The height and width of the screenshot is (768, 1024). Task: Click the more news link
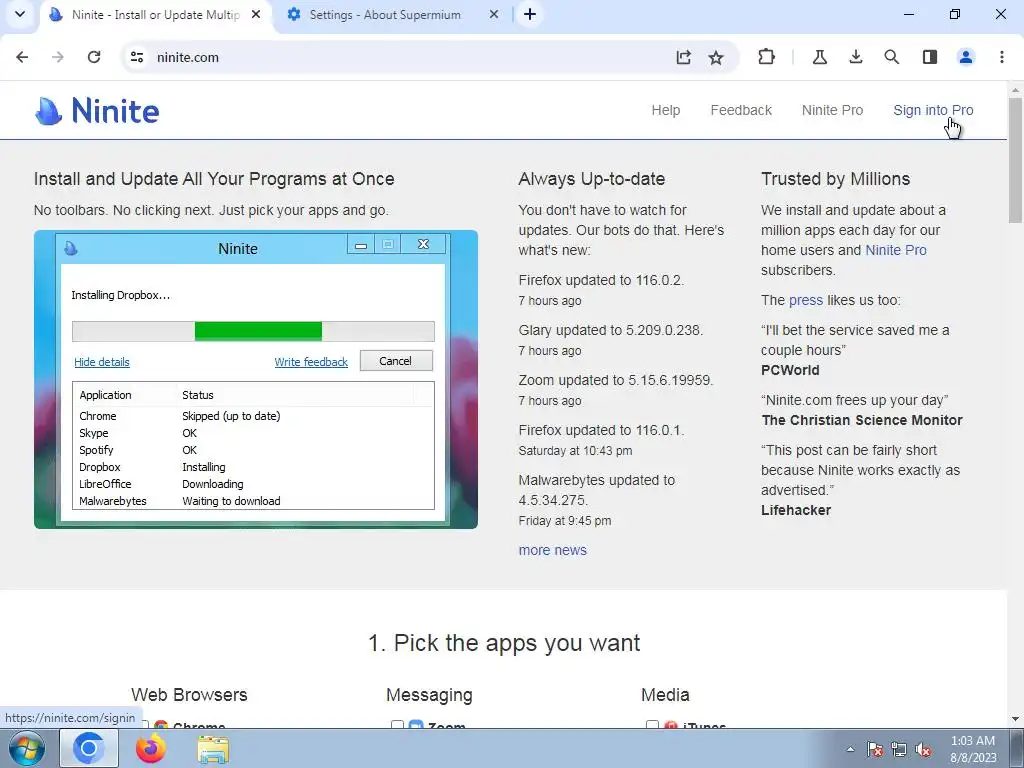[552, 551]
